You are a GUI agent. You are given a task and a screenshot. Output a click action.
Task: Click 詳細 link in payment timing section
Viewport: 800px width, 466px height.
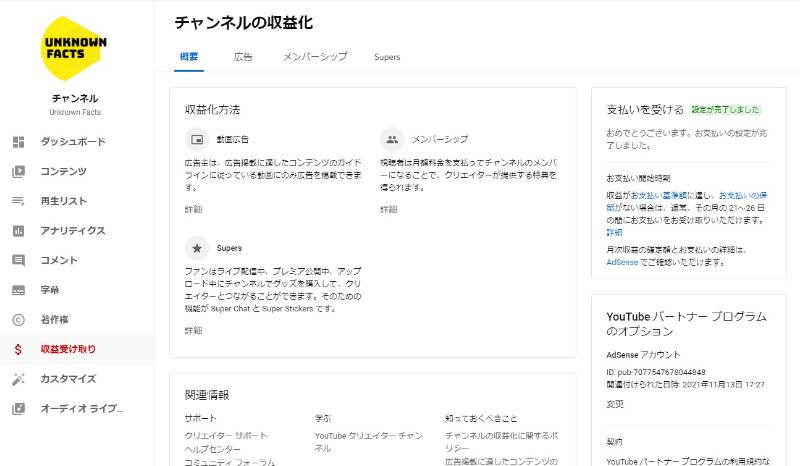[615, 232]
